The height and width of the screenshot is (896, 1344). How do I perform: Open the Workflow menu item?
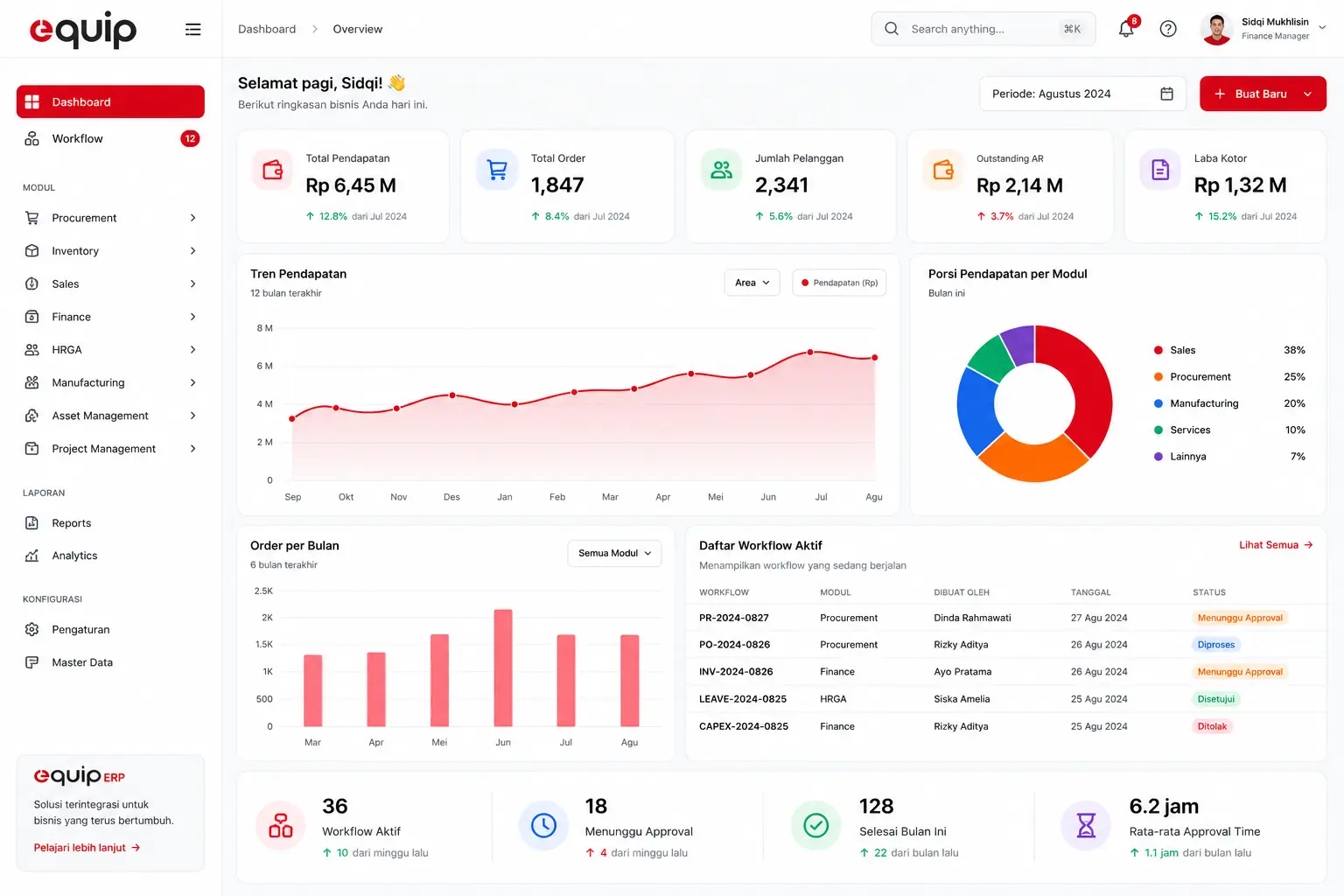pos(110,138)
